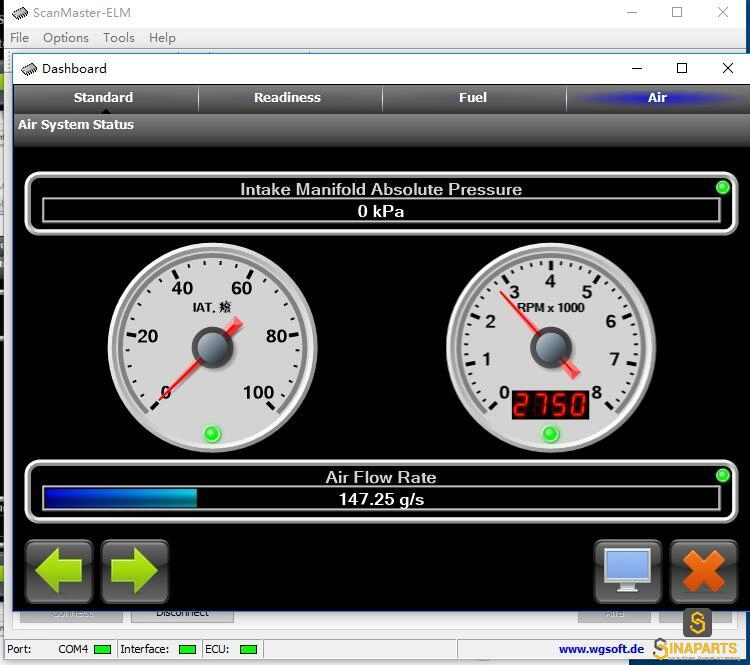The width and height of the screenshot is (750, 665).
Task: Click the blue monitor fullscreen icon
Action: (x=628, y=571)
